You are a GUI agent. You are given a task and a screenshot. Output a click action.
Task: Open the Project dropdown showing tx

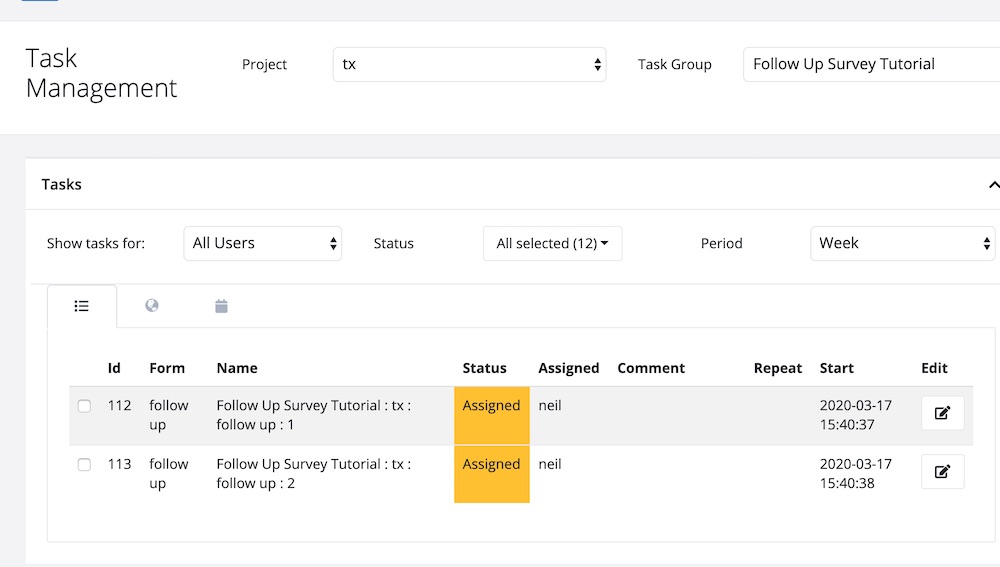point(469,64)
